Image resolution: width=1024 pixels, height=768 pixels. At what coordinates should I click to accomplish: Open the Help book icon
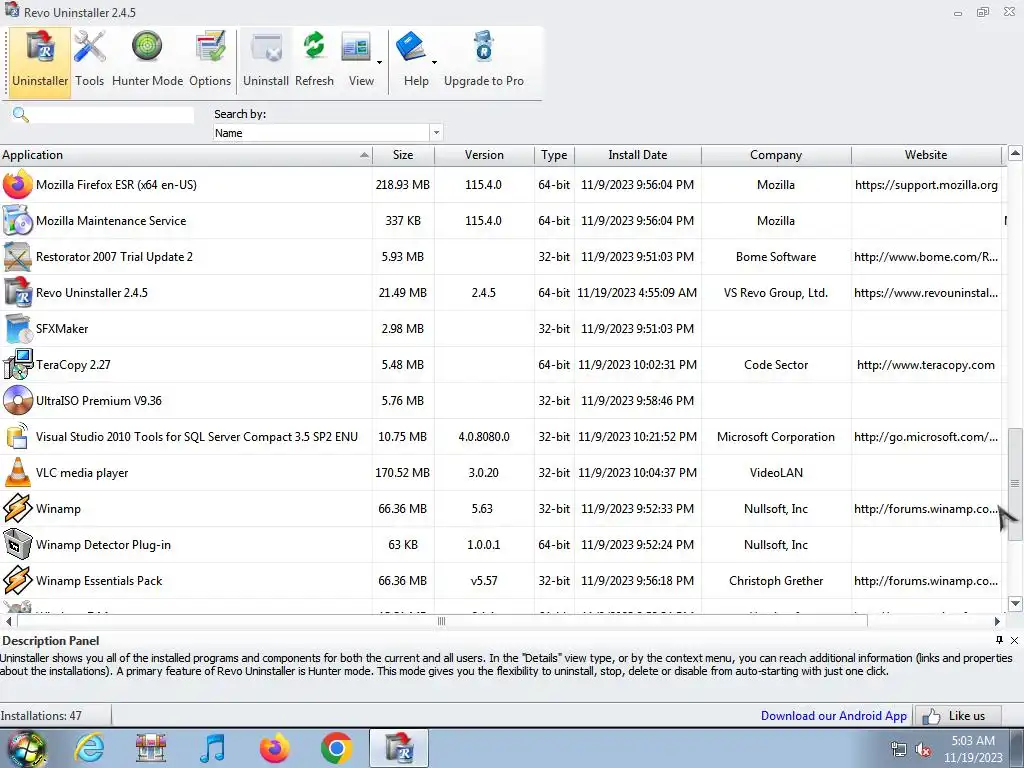pyautogui.click(x=411, y=47)
